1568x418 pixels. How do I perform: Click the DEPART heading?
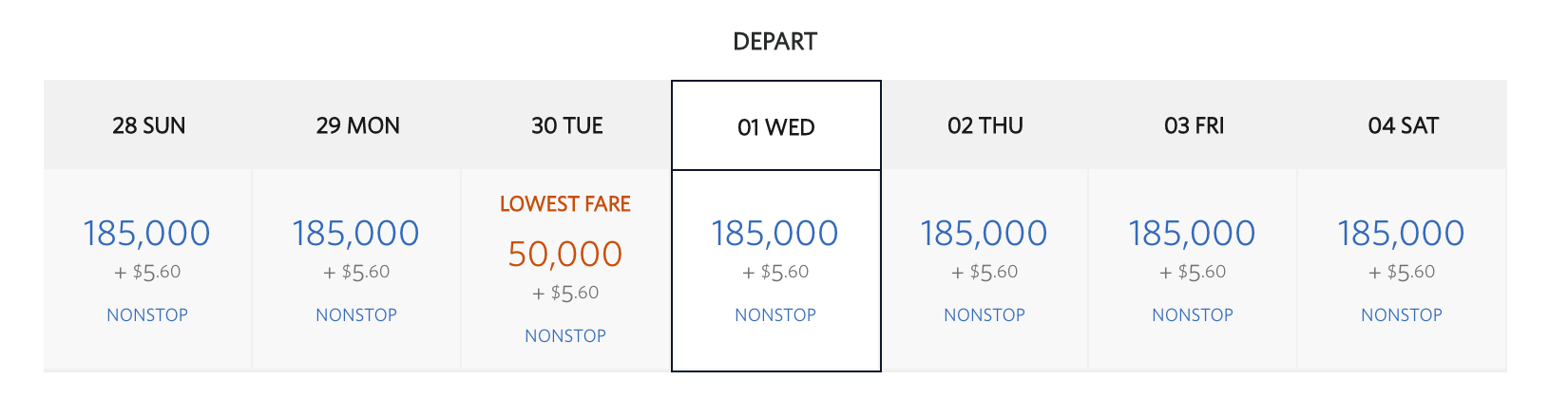[x=775, y=42]
